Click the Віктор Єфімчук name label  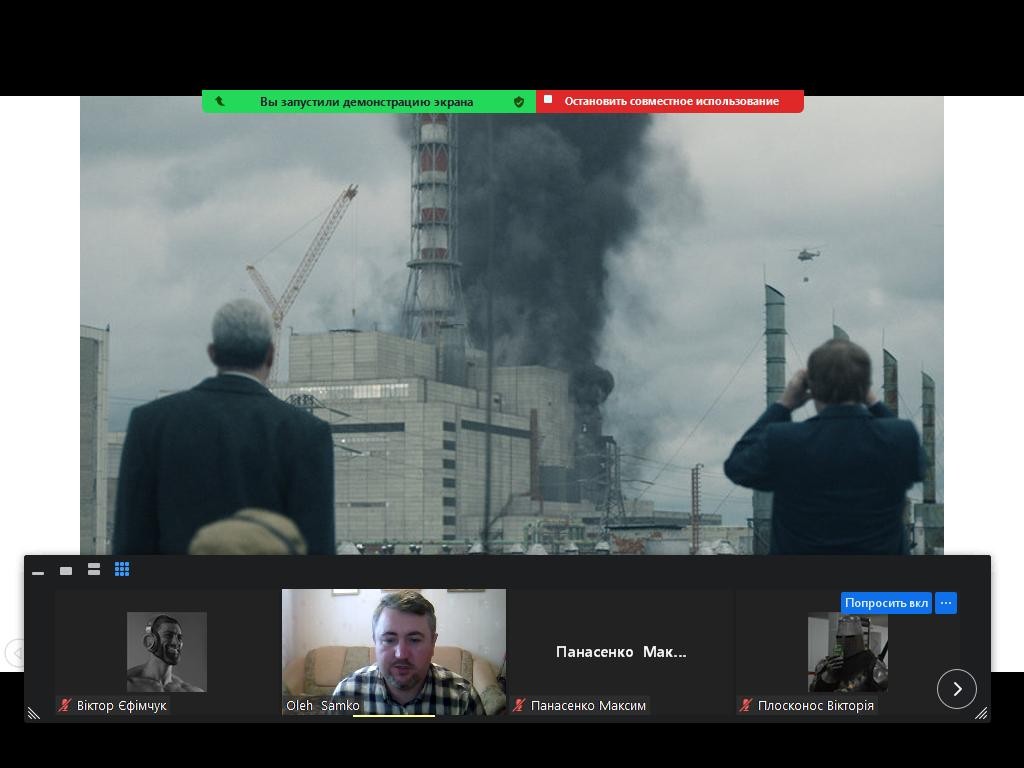(x=121, y=705)
